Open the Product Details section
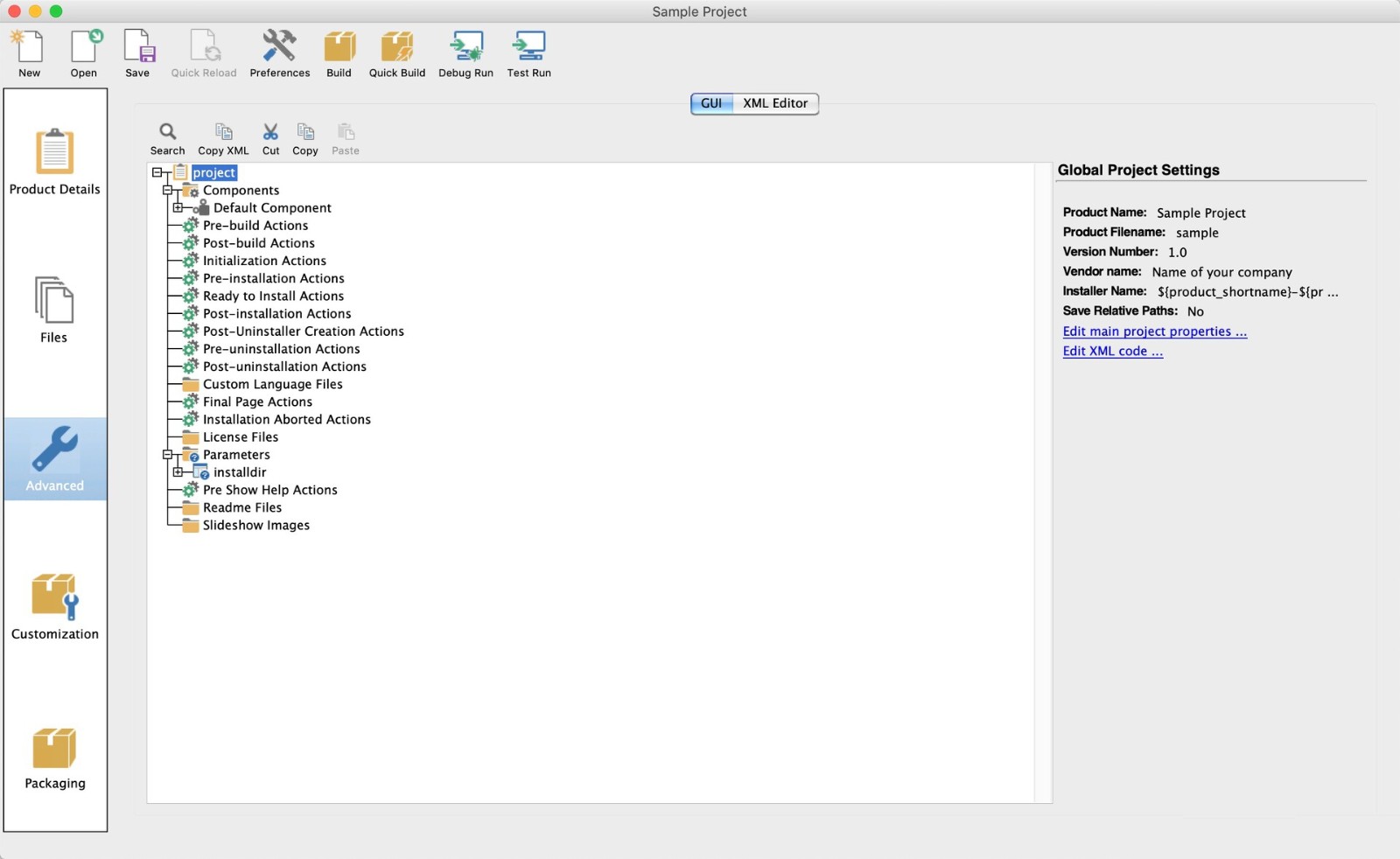This screenshot has width=1400, height=859. click(55, 162)
